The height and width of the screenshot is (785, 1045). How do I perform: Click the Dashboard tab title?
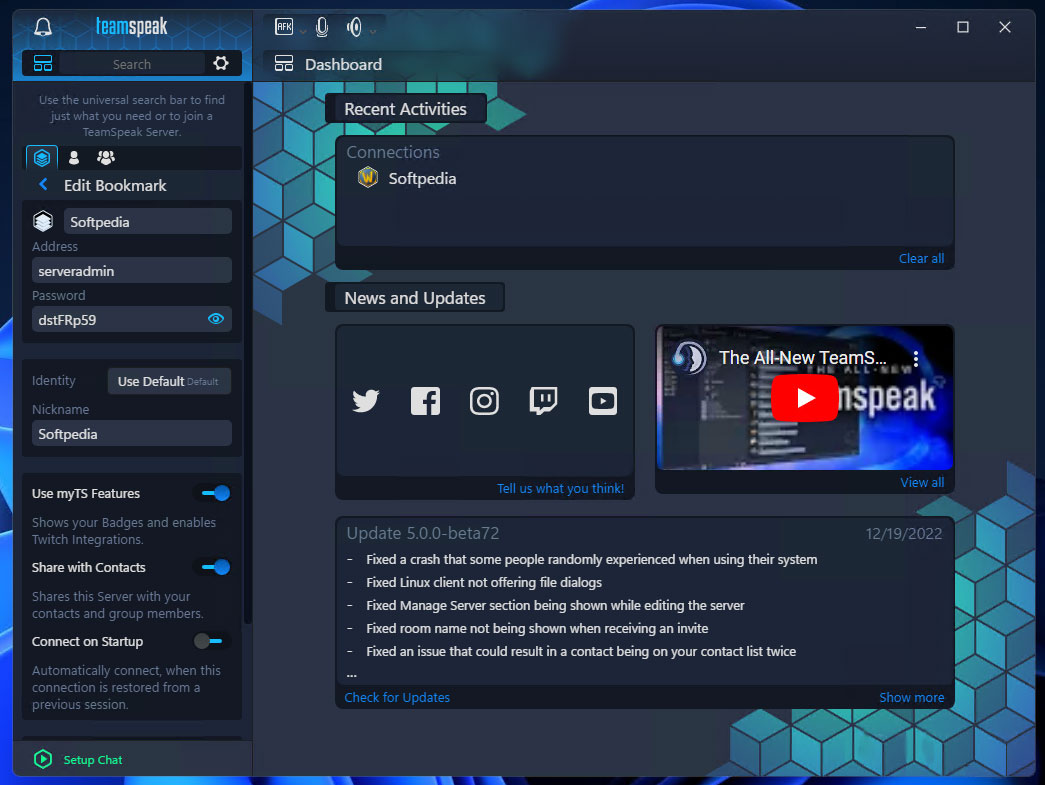click(343, 64)
